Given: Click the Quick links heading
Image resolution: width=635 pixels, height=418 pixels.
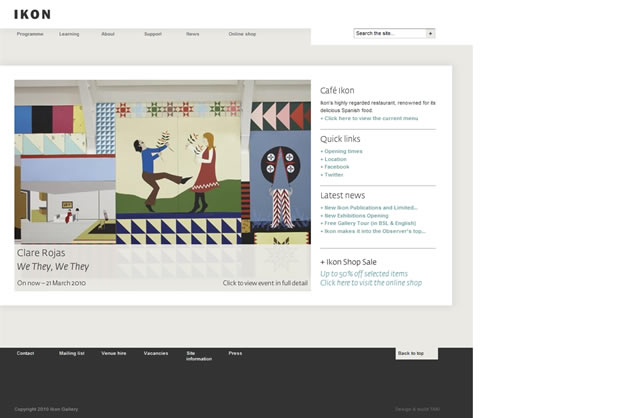Looking at the screenshot, I should pos(340,139).
